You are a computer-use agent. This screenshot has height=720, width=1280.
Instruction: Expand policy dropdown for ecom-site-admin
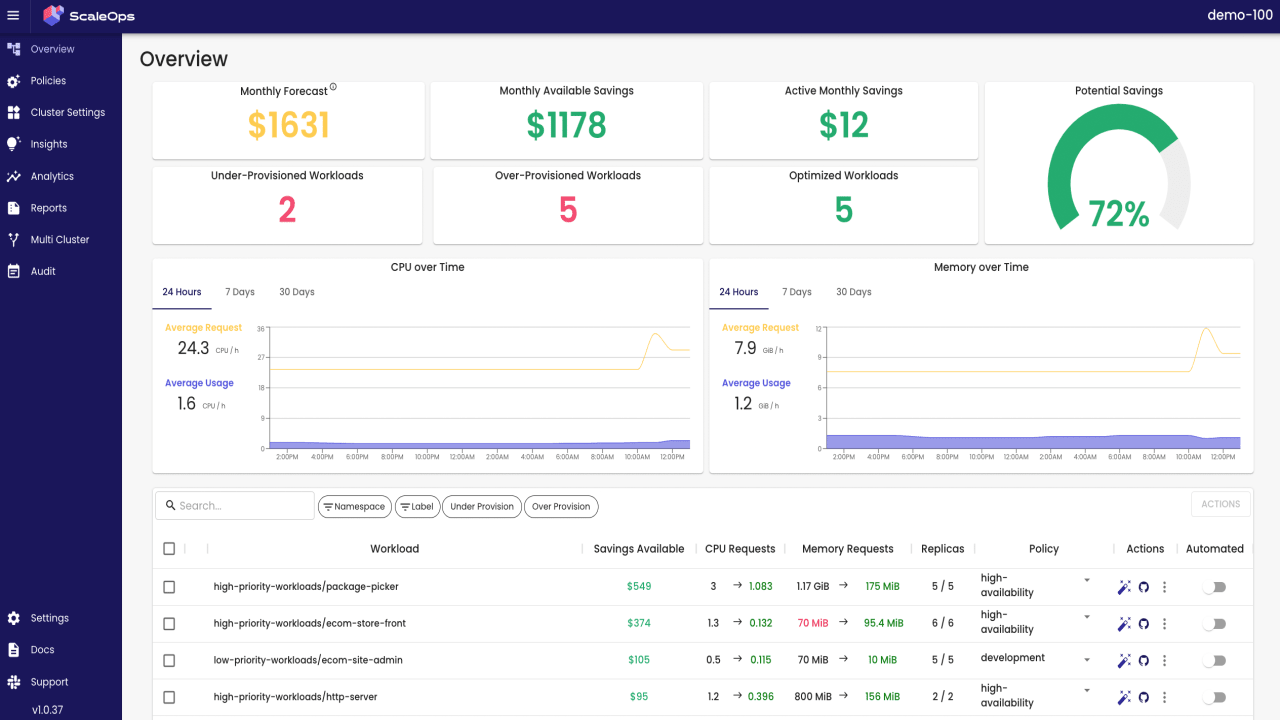point(1087,660)
